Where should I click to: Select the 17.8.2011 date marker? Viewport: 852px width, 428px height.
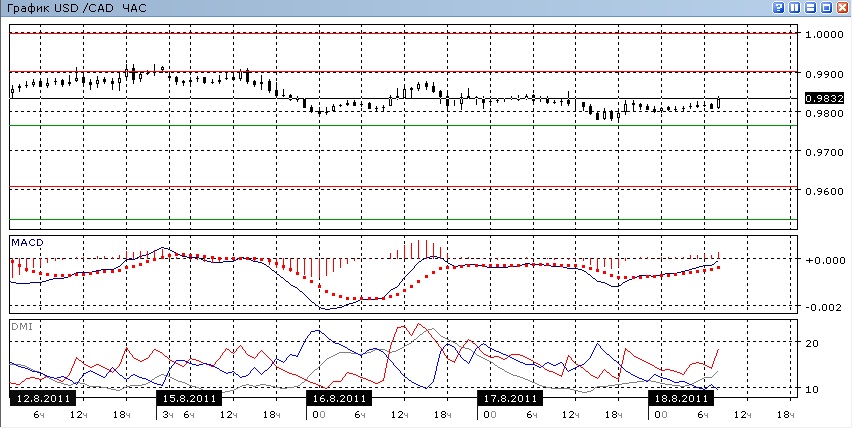tap(510, 398)
